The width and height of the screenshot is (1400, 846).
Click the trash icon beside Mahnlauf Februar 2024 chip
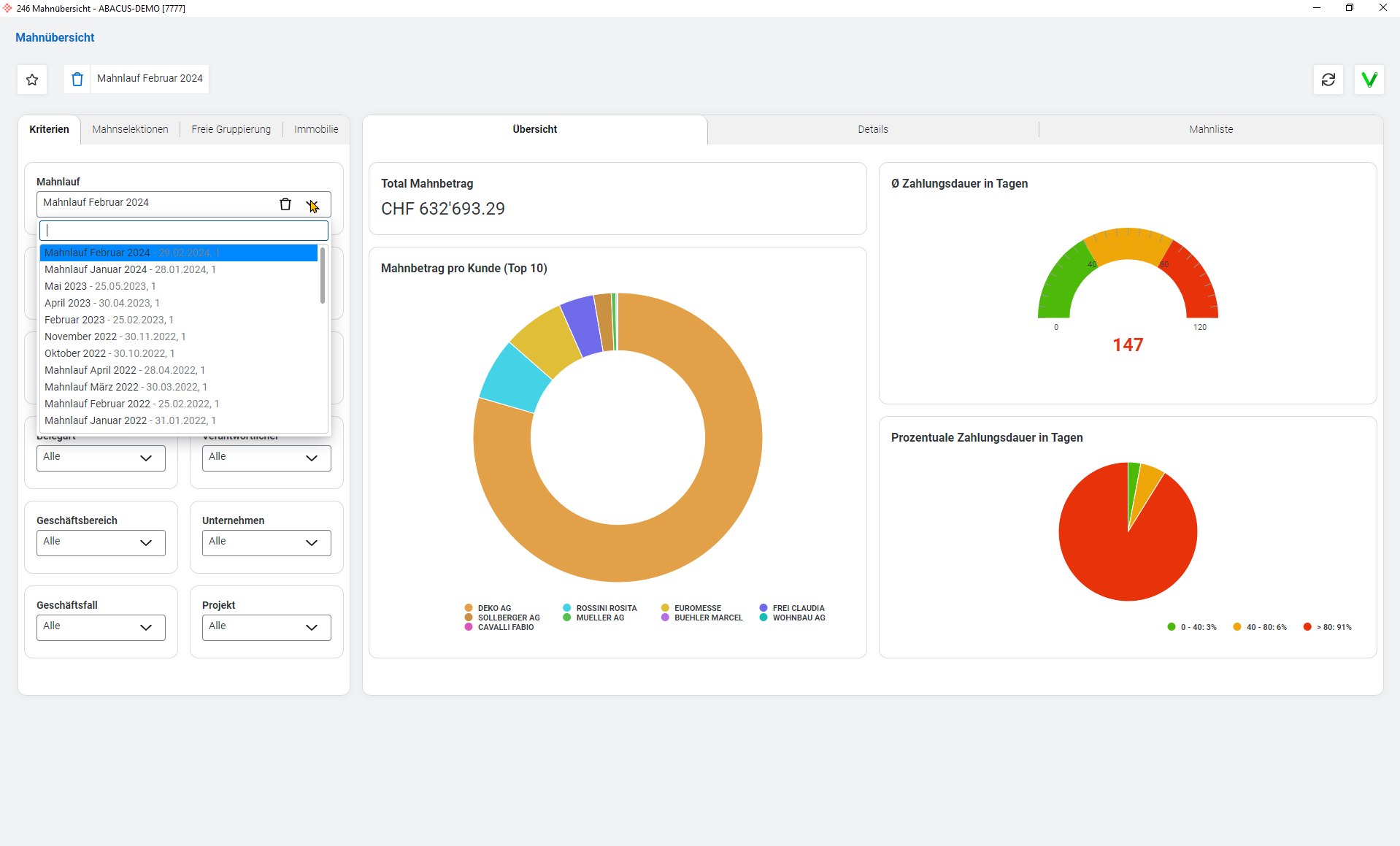tap(77, 79)
